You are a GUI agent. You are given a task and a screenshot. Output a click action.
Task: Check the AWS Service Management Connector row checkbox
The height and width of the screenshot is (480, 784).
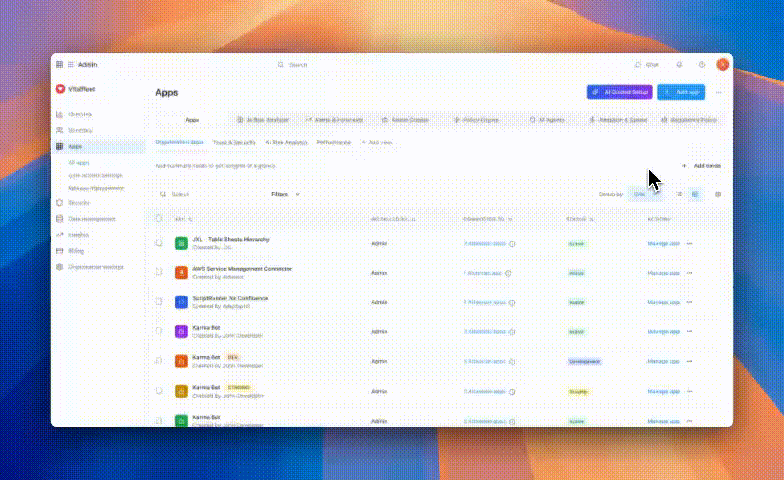tap(159, 272)
